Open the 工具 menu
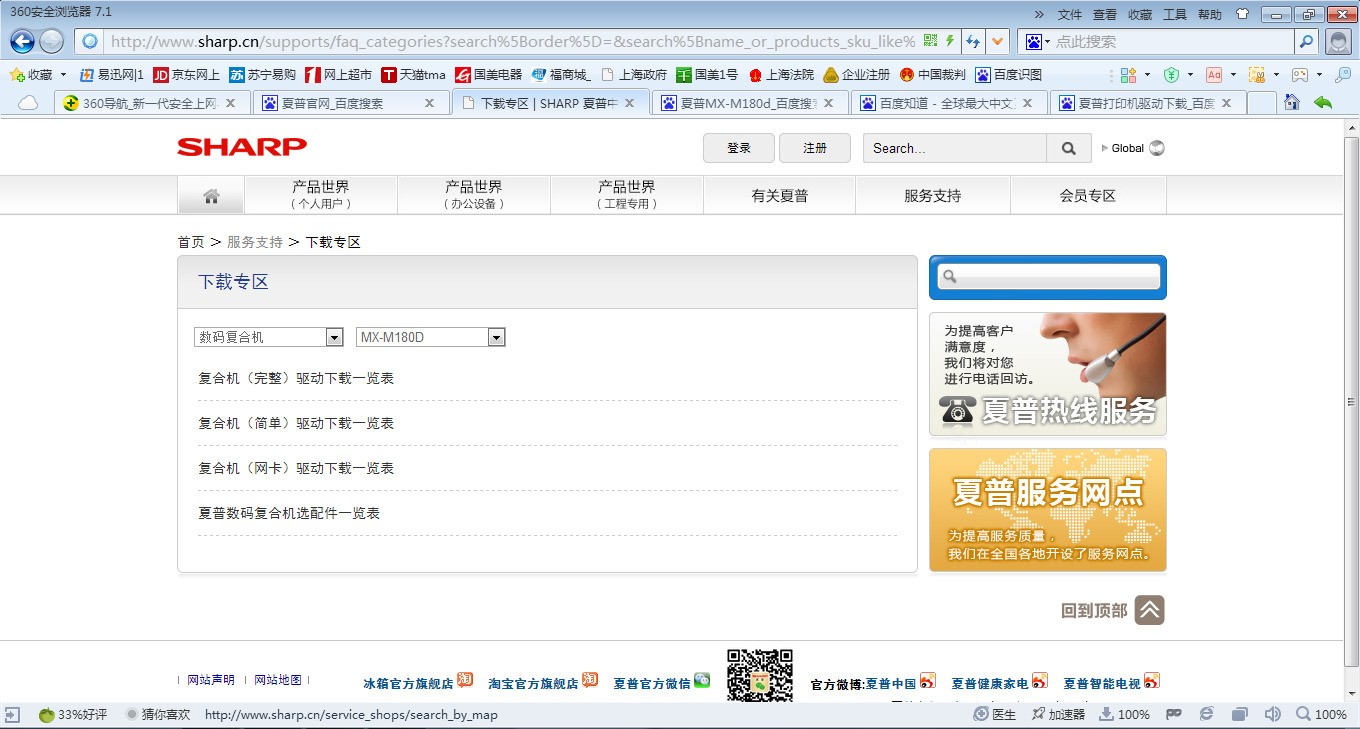Viewport: 1360px width, 729px height. 1175,14
